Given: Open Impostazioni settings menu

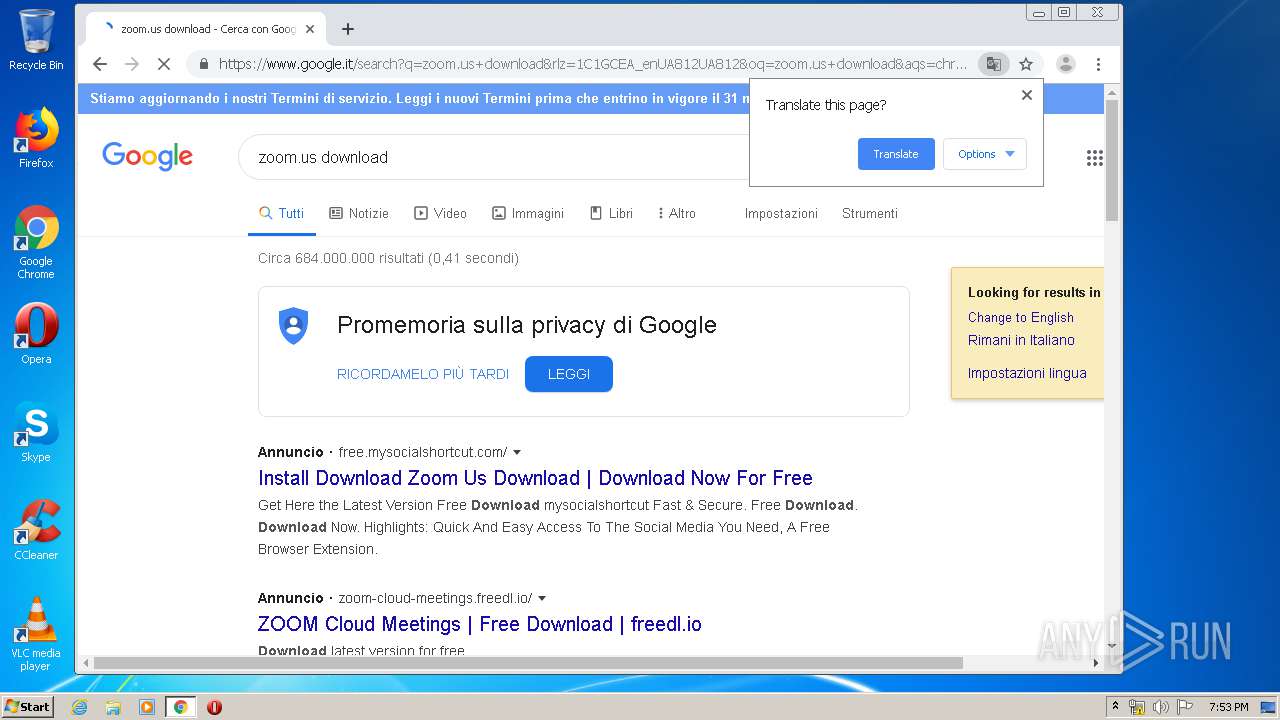Looking at the screenshot, I should click(781, 213).
